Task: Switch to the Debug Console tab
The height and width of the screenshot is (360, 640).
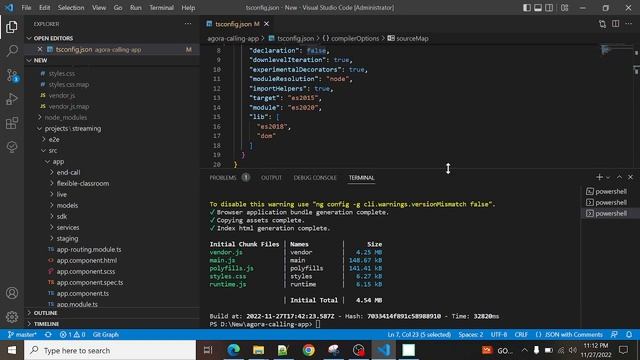Action: pos(315,178)
